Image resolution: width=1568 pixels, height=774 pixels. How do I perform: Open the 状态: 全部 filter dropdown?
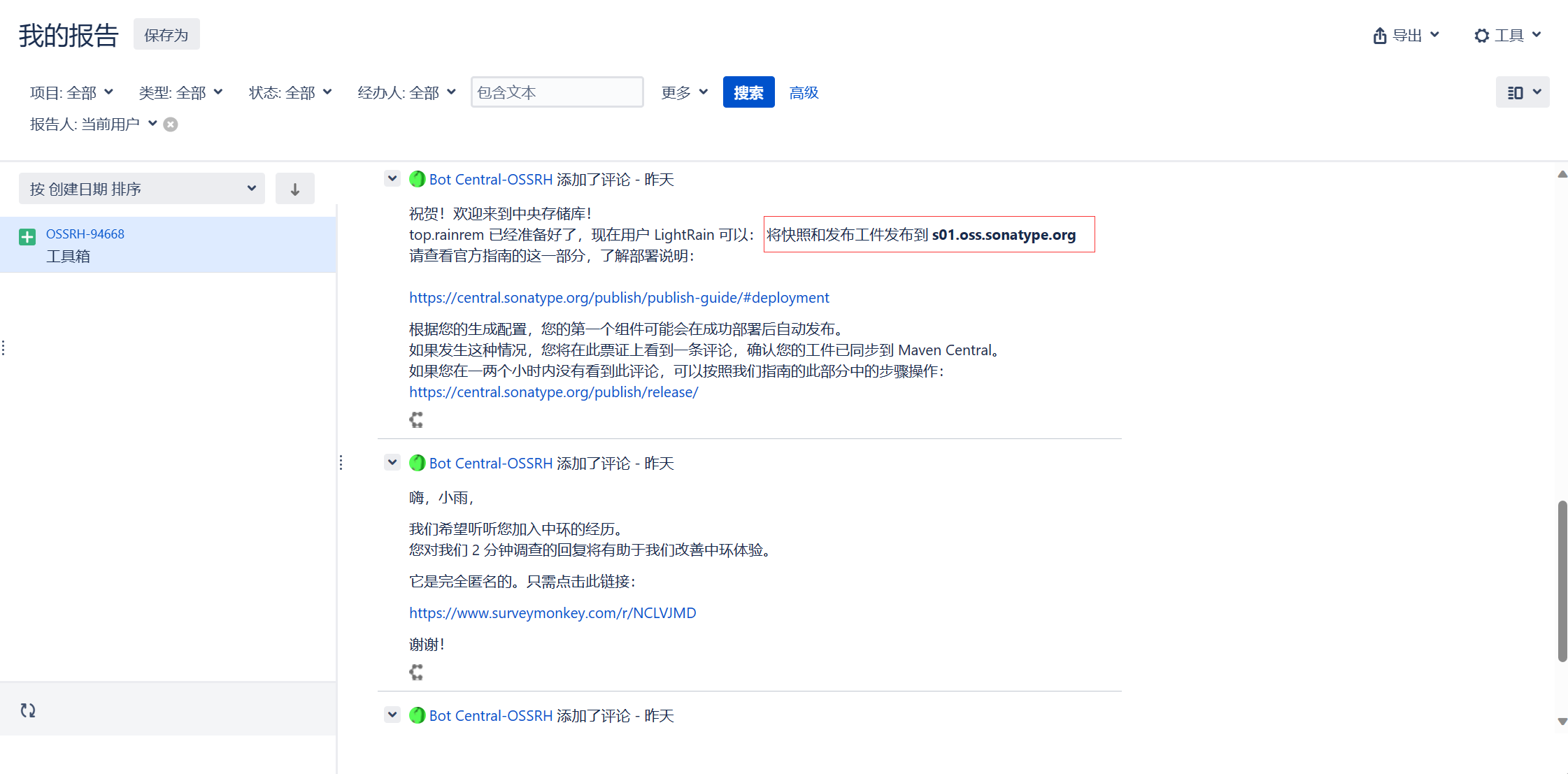tap(290, 92)
